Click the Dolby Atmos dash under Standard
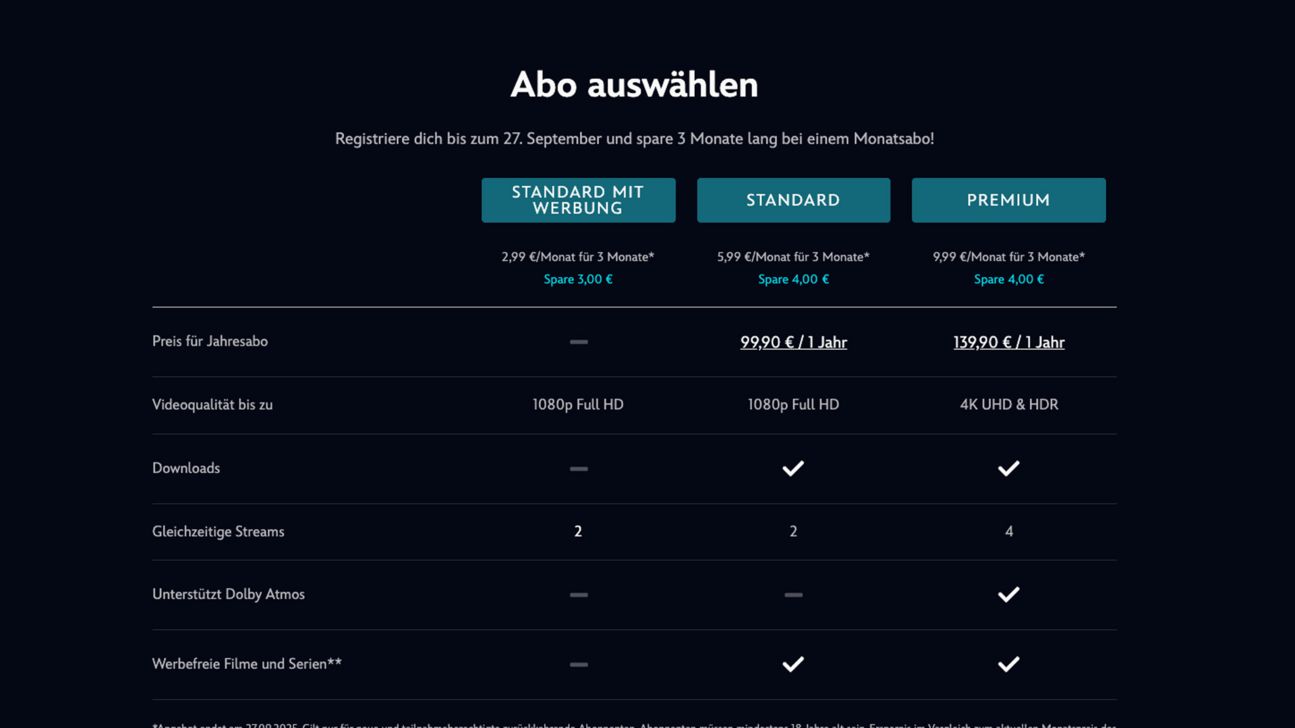1295x728 pixels. 793,594
